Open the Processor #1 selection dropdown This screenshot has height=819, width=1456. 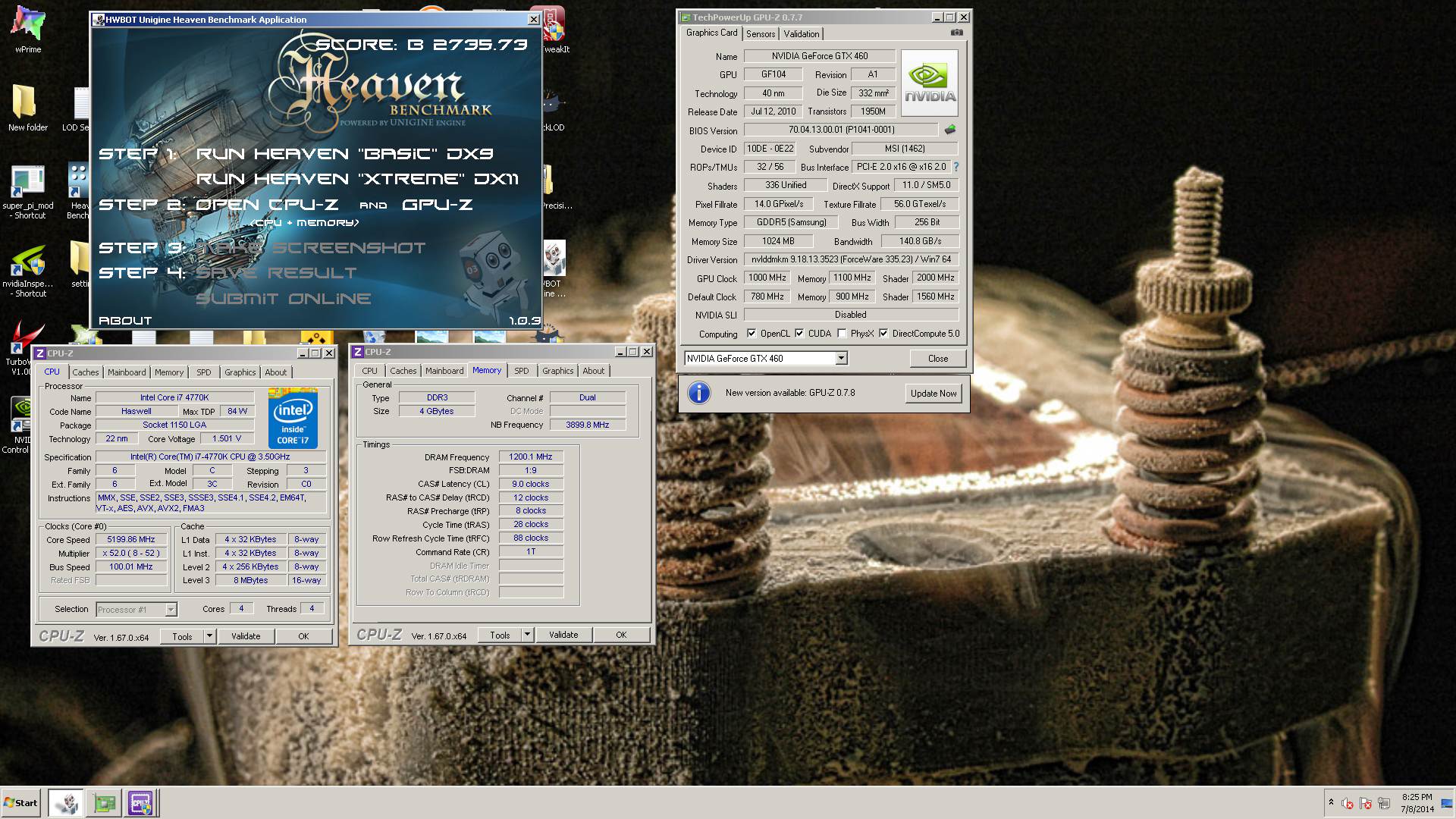click(171, 610)
